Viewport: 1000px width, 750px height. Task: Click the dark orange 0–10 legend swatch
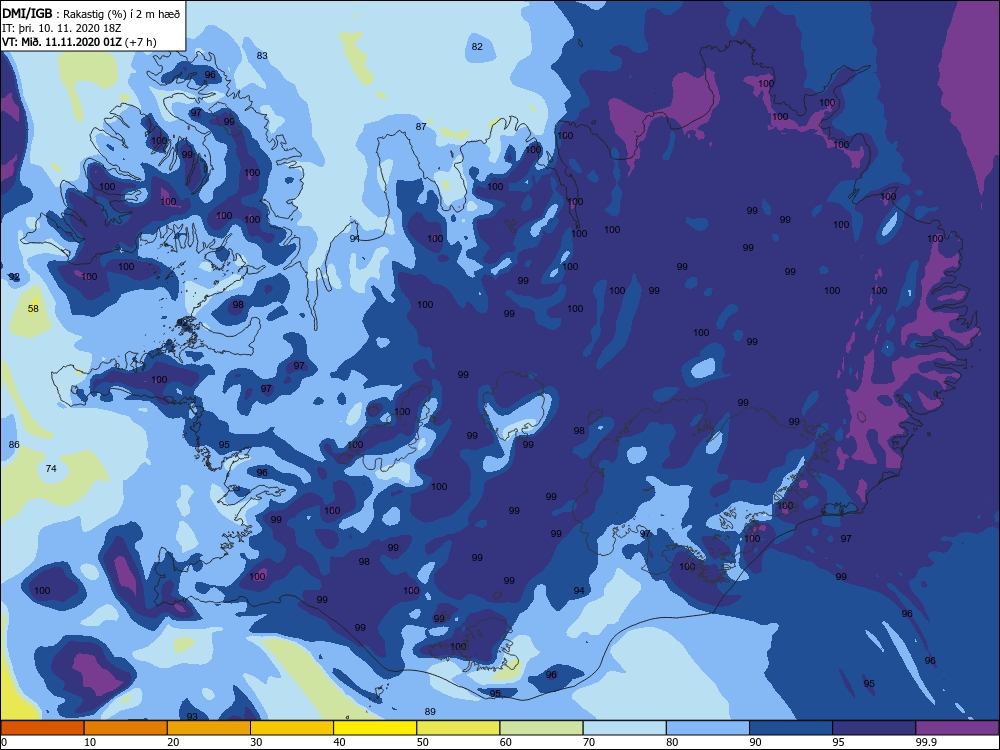click(42, 728)
